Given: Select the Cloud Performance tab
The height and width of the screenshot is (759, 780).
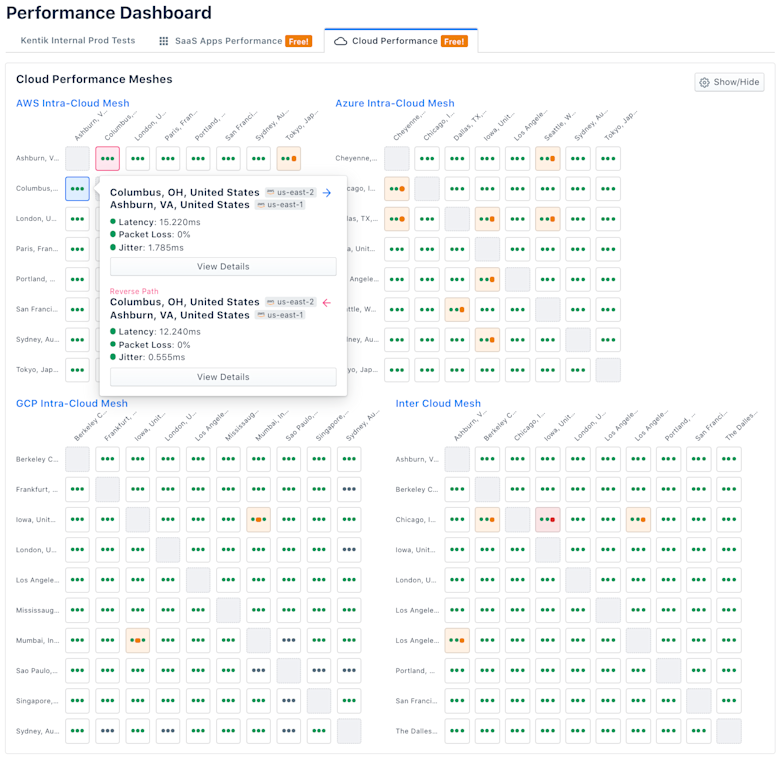Looking at the screenshot, I should [401, 41].
